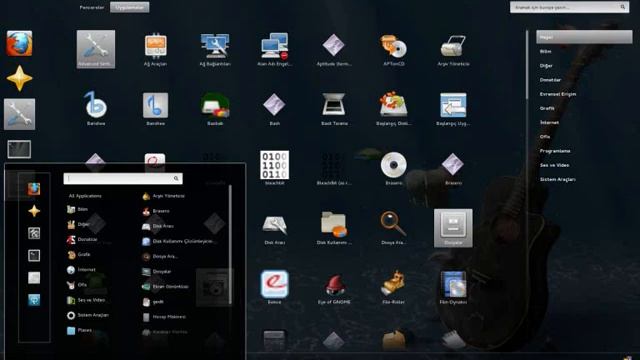Open the yellow star app in left dash
The width and height of the screenshot is (640, 360).
tap(19, 78)
